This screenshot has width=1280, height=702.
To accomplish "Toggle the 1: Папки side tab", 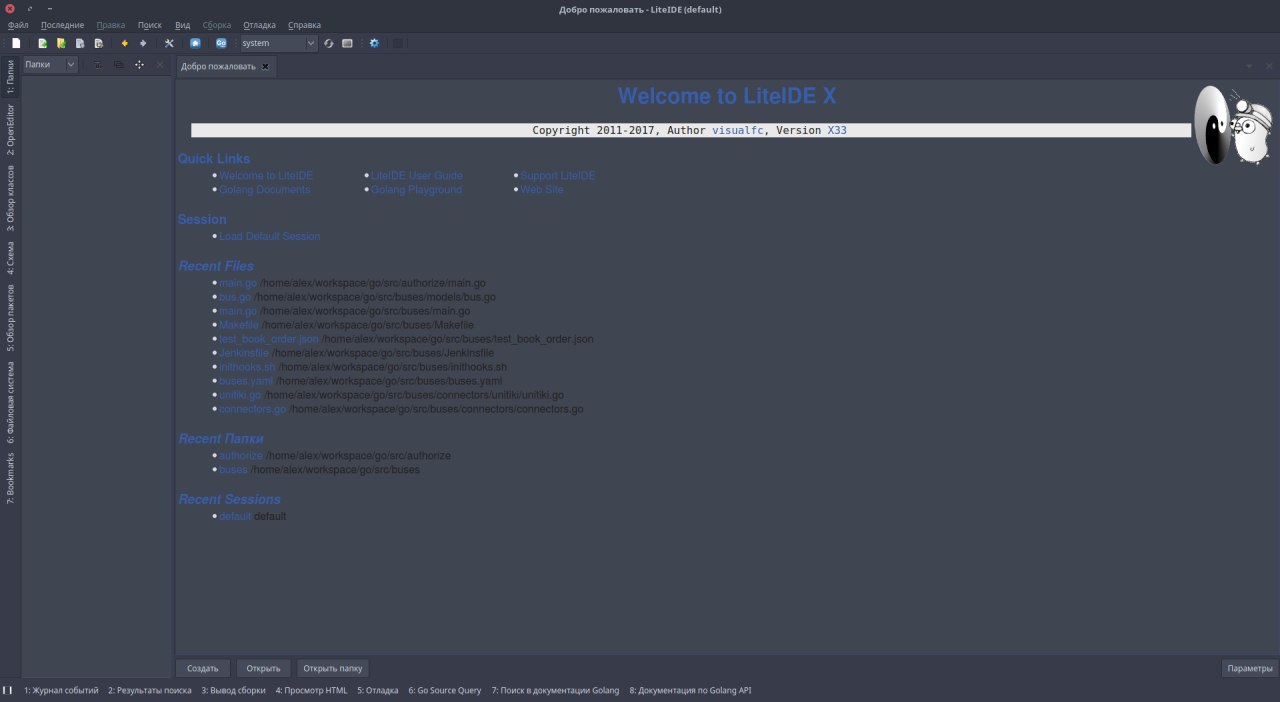I will (11, 77).
